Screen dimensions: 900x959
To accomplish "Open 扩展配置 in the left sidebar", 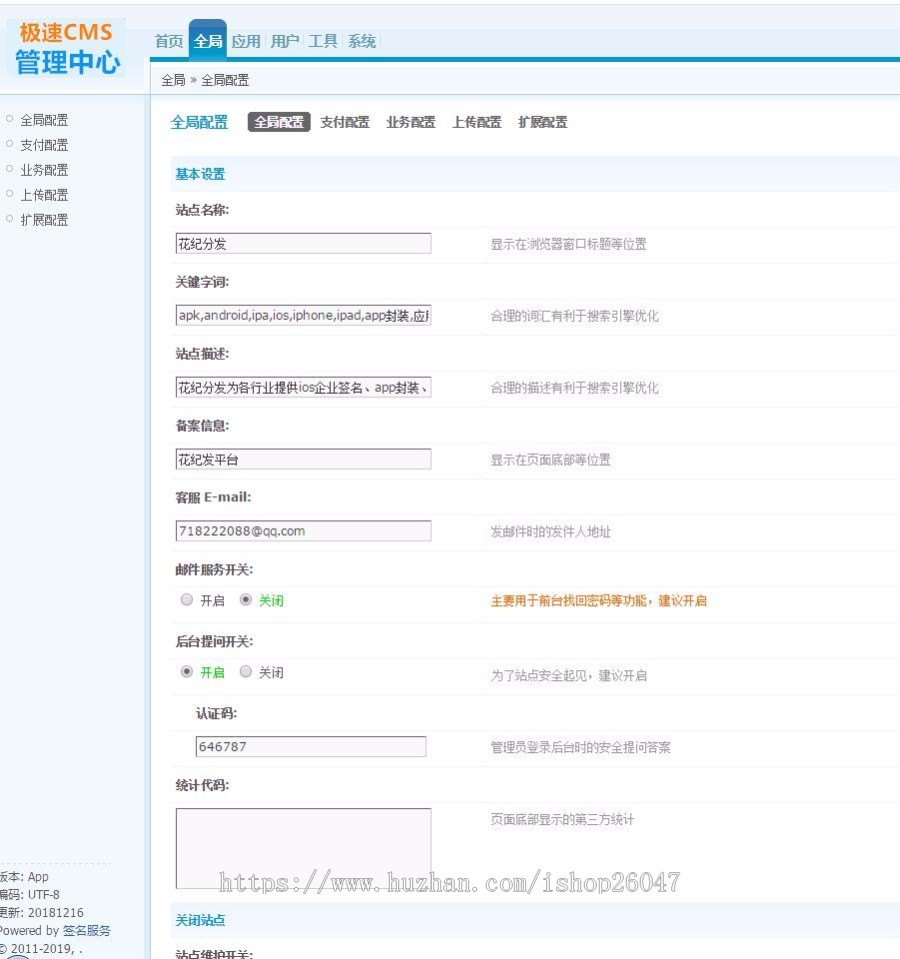I will [x=44, y=220].
